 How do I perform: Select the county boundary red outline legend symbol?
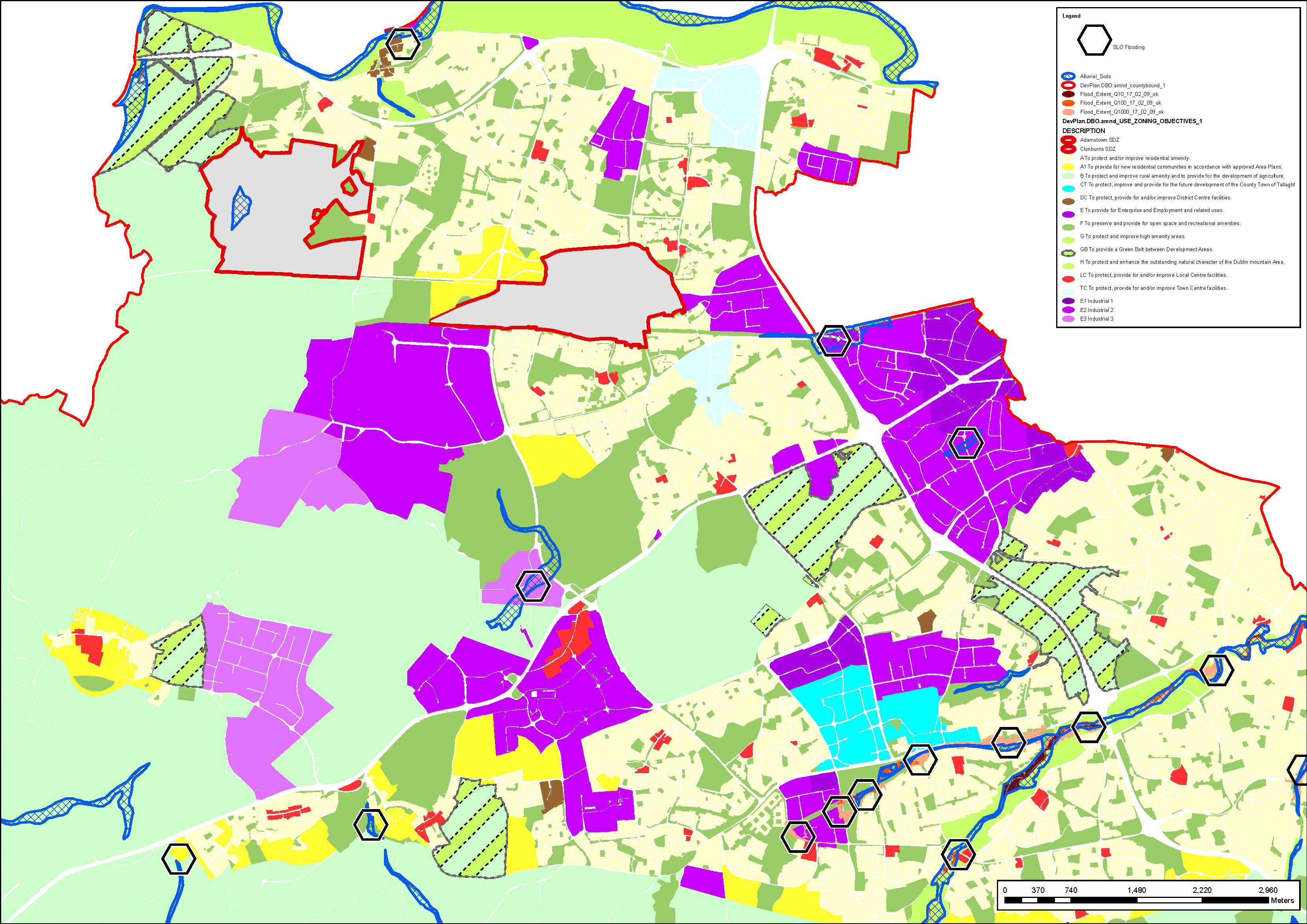(1068, 85)
